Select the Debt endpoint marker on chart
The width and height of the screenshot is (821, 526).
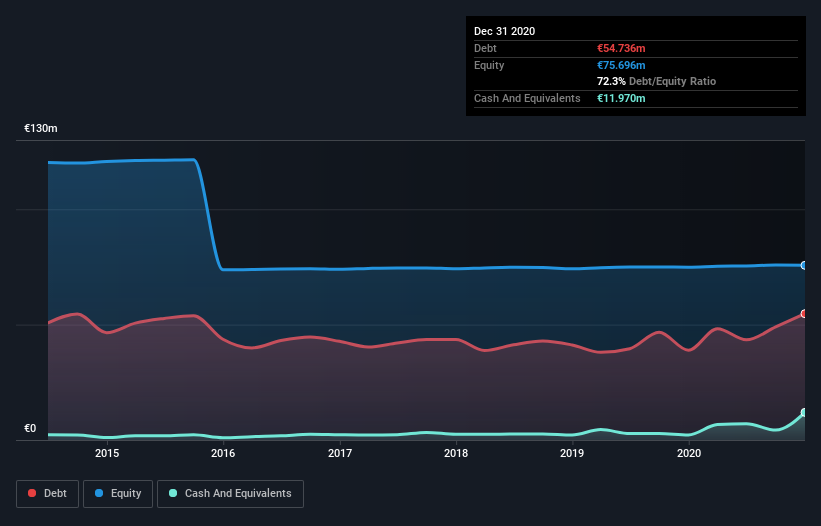point(804,314)
